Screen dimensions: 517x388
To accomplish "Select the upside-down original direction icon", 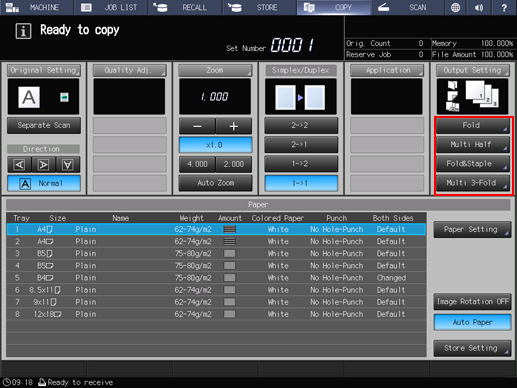I will pos(68,165).
